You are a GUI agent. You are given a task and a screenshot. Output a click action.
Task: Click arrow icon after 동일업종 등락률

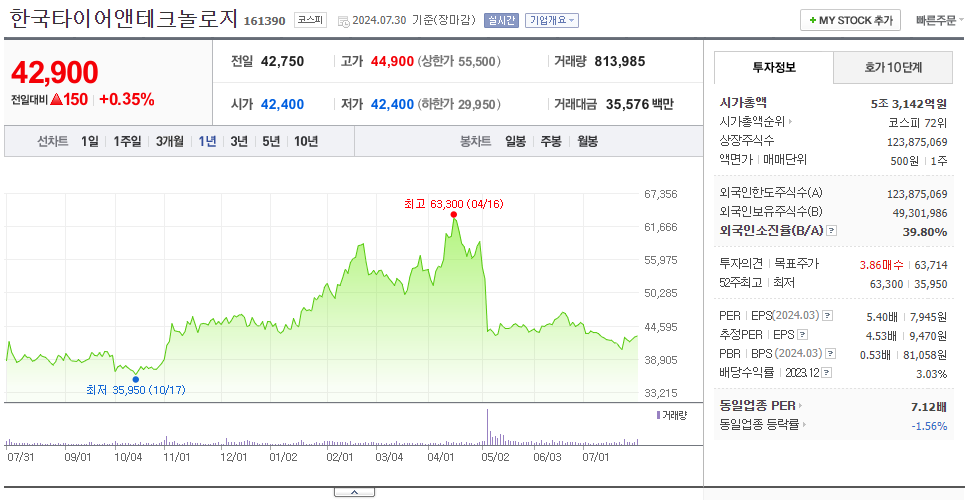coord(805,425)
